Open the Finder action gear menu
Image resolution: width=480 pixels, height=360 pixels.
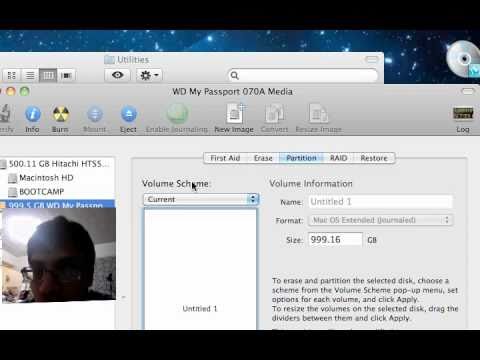click(149, 75)
